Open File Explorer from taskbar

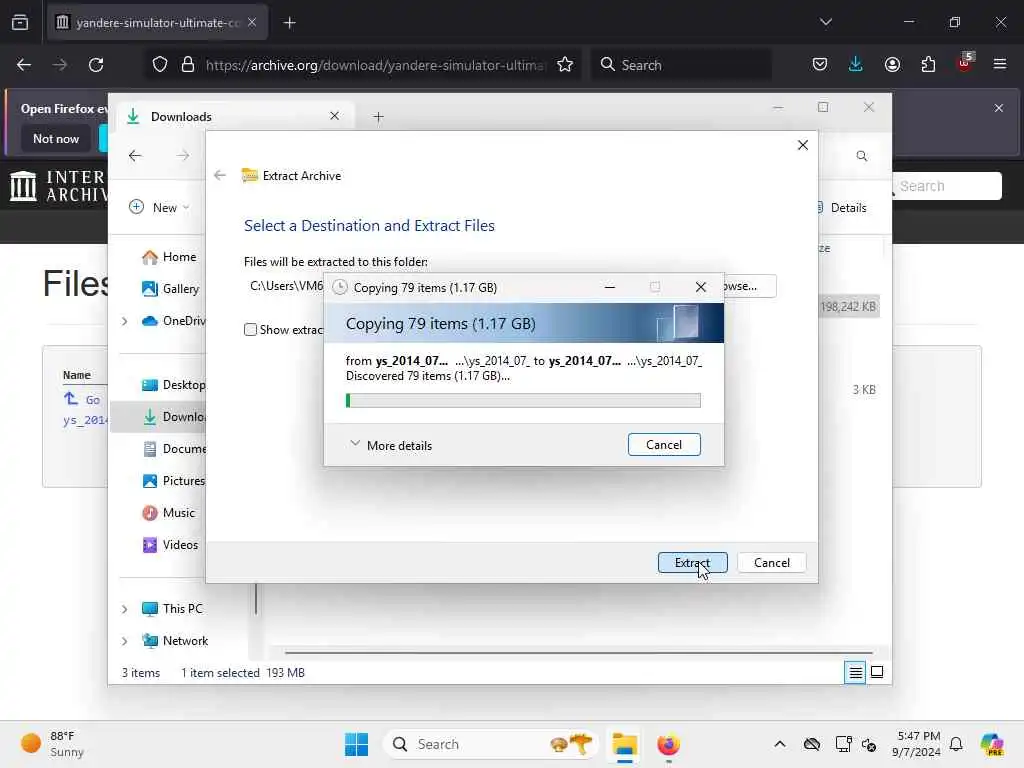624,744
